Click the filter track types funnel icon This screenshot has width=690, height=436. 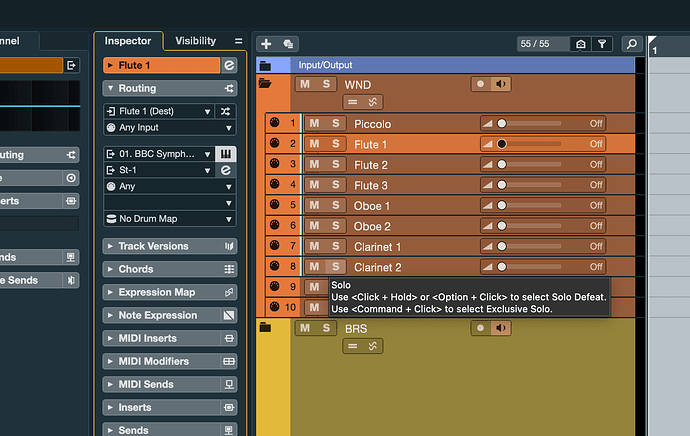pyautogui.click(x=602, y=44)
